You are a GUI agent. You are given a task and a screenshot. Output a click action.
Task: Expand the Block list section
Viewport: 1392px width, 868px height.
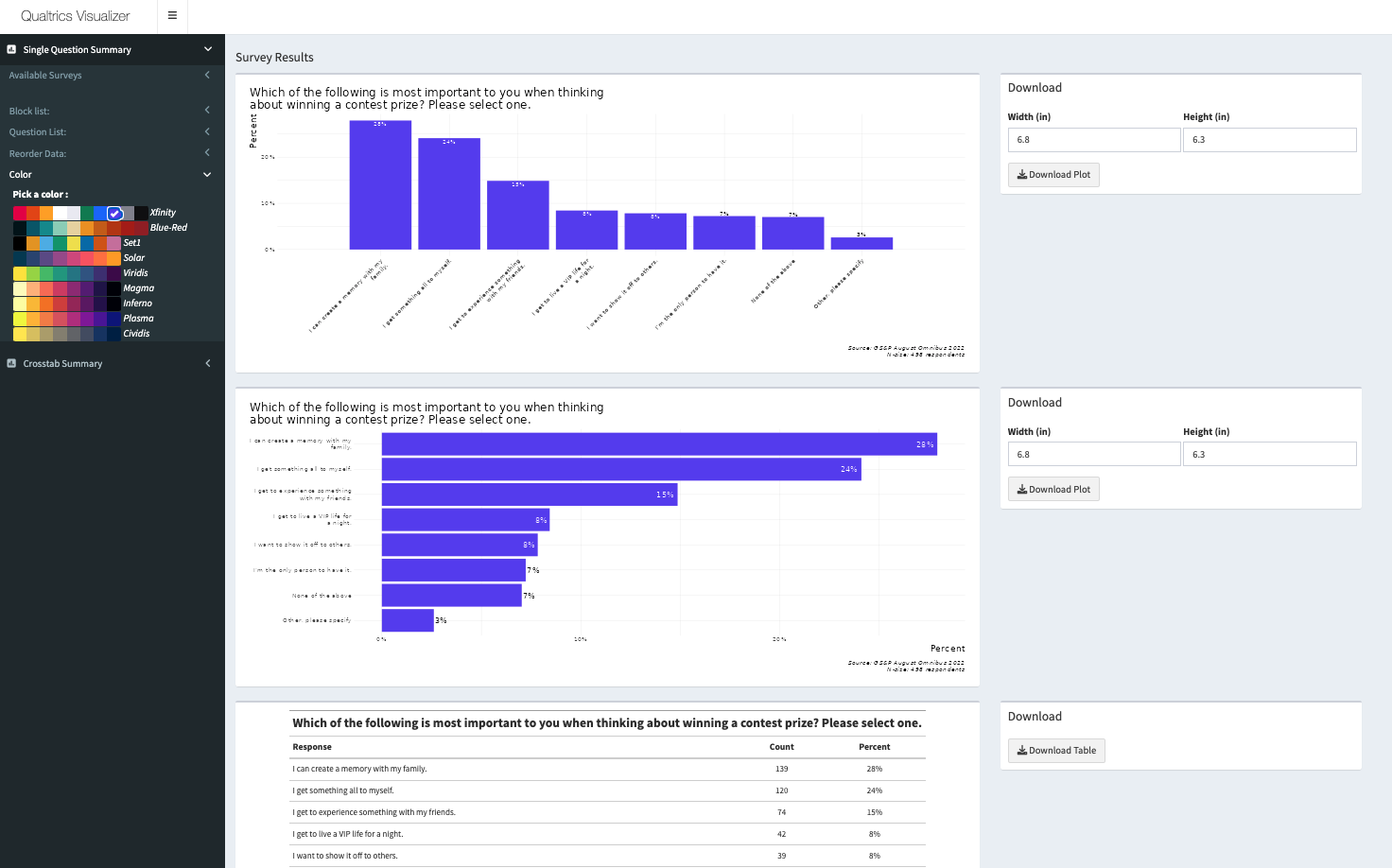coord(207,111)
